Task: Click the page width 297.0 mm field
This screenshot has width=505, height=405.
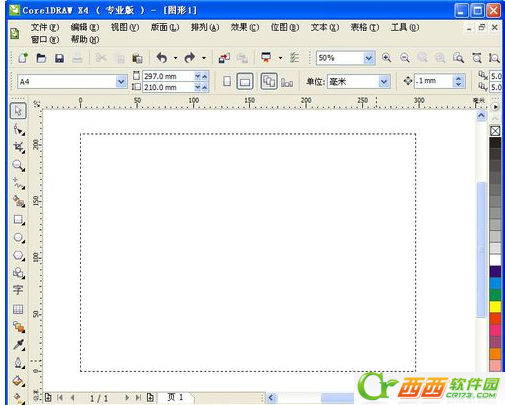Action: click(x=168, y=76)
